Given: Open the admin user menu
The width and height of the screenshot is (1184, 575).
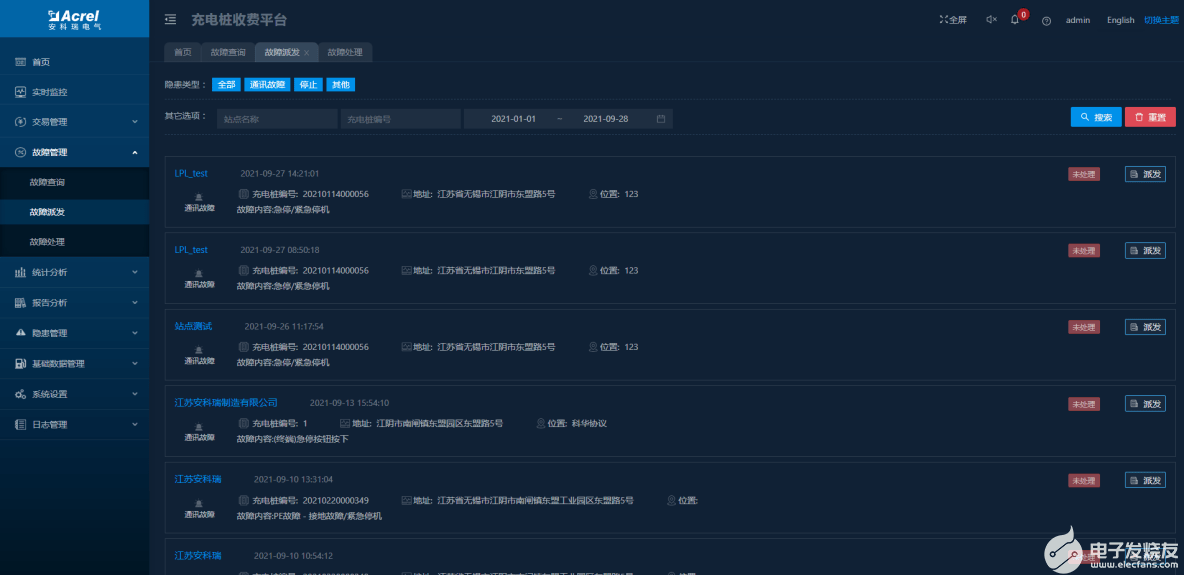Looking at the screenshot, I should 1078,20.
